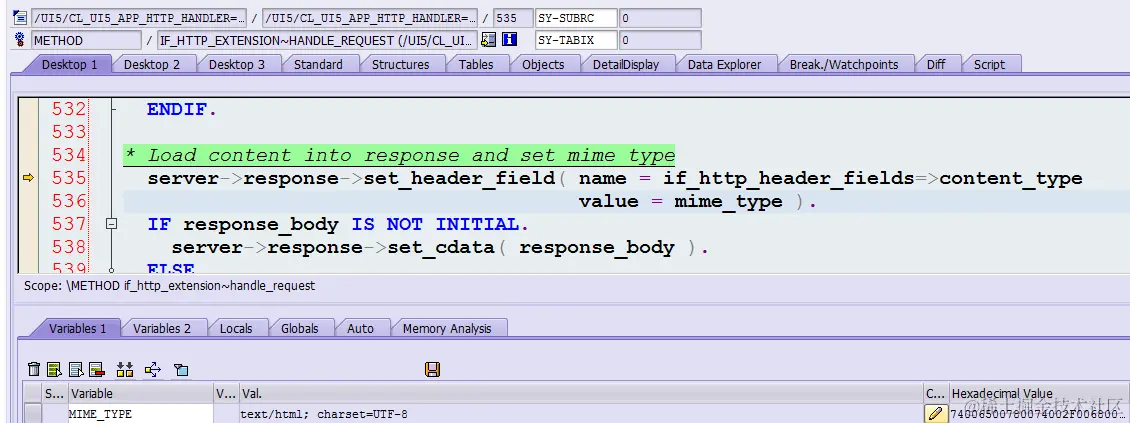Select the Standard tab

point(318,64)
